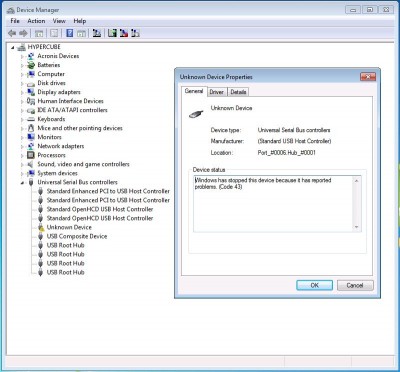Click Update Driver Software toolbar icon
This screenshot has height=372, width=400.
tap(112, 33)
